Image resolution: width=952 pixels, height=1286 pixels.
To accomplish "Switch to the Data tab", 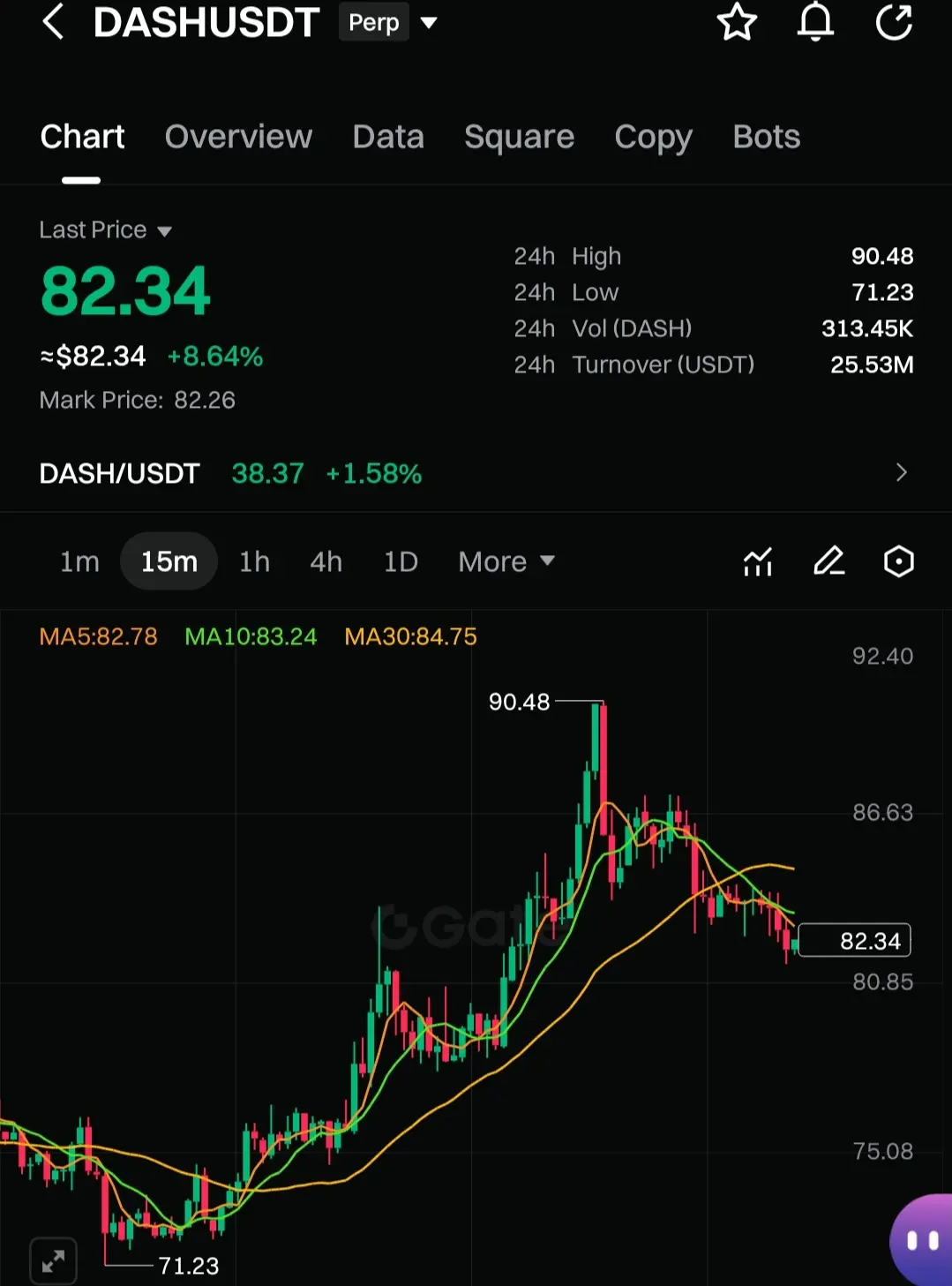I will (388, 137).
